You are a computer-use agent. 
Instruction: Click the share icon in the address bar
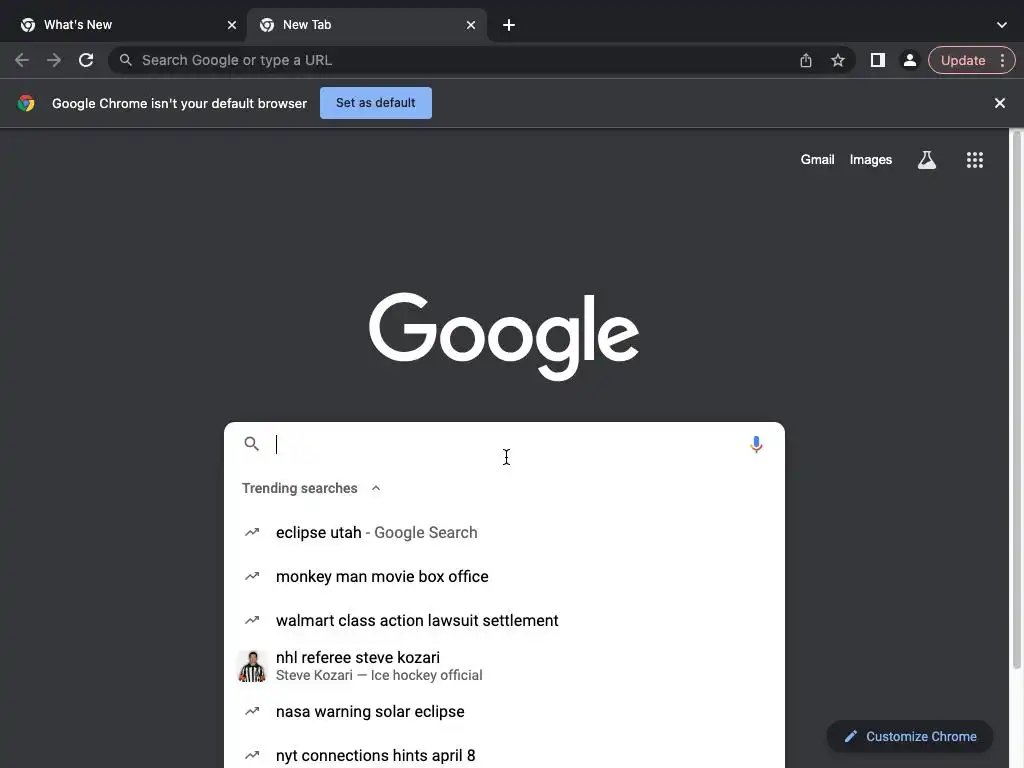tap(806, 60)
